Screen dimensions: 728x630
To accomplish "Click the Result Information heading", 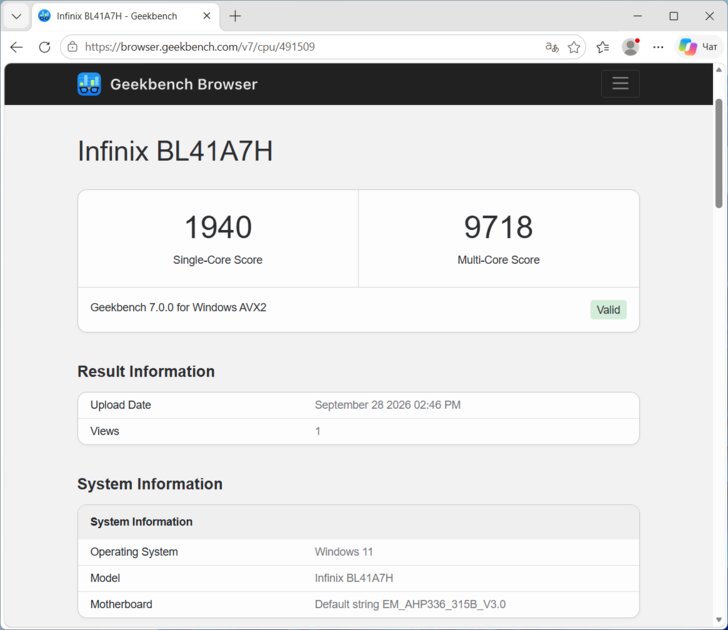I will (x=146, y=371).
